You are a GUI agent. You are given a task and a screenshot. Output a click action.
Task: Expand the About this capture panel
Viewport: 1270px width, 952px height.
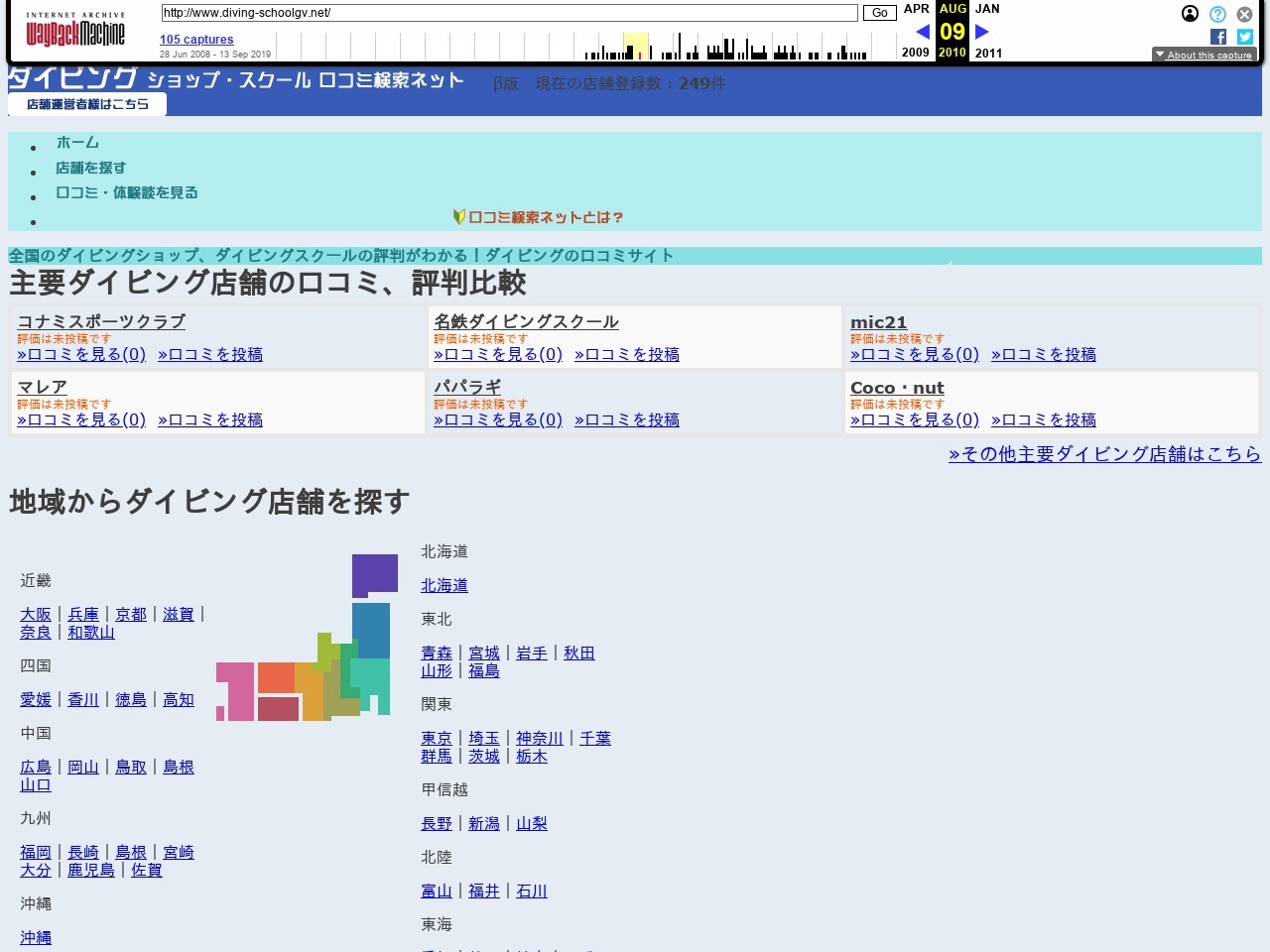pos(1205,55)
